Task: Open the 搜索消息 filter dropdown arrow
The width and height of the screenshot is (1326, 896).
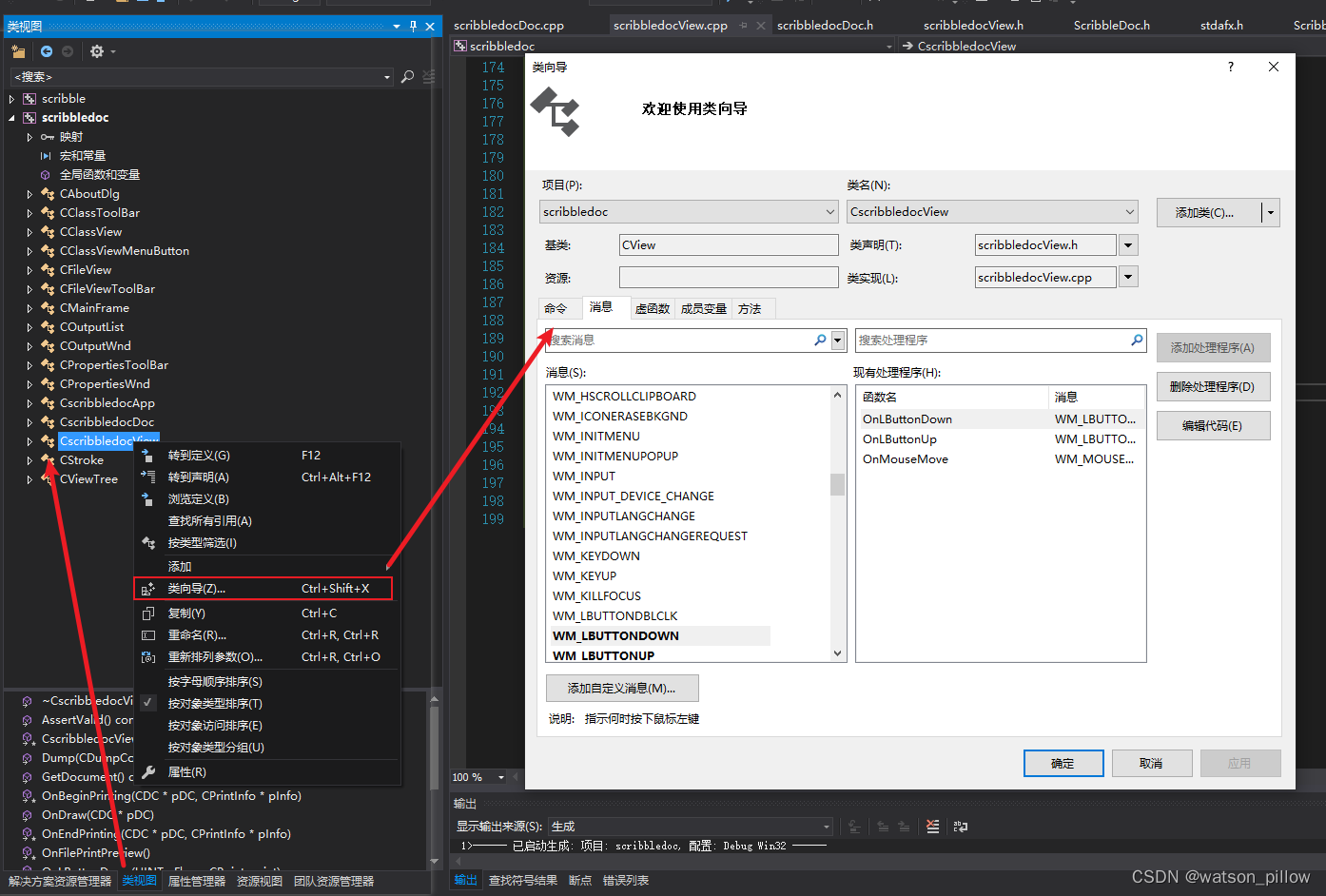Action: click(x=838, y=340)
